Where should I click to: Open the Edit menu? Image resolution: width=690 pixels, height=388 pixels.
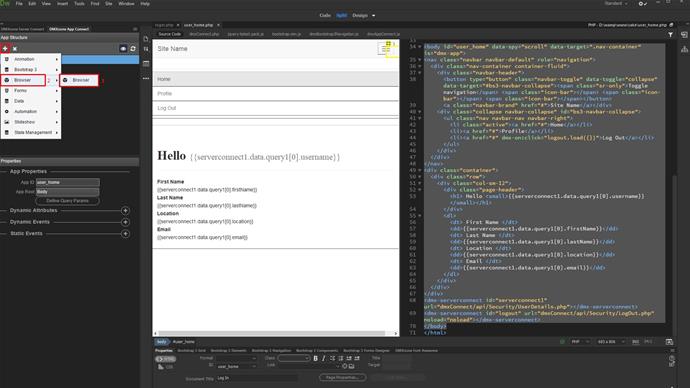pos(32,4)
